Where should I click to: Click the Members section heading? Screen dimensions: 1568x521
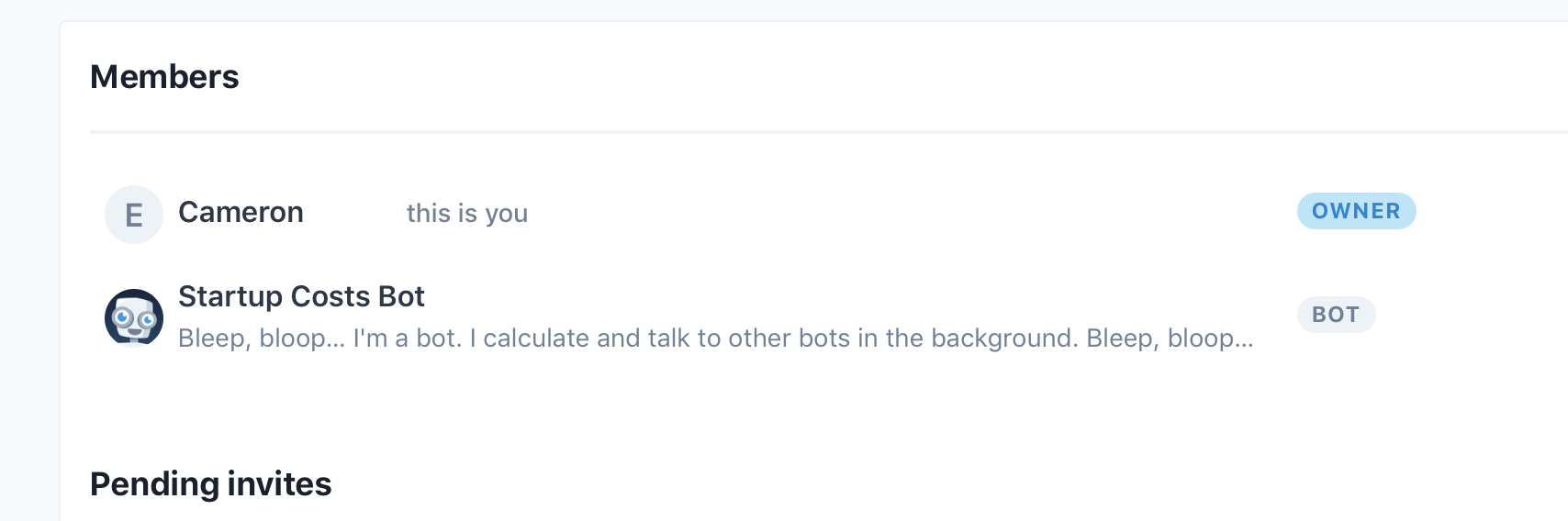click(164, 77)
